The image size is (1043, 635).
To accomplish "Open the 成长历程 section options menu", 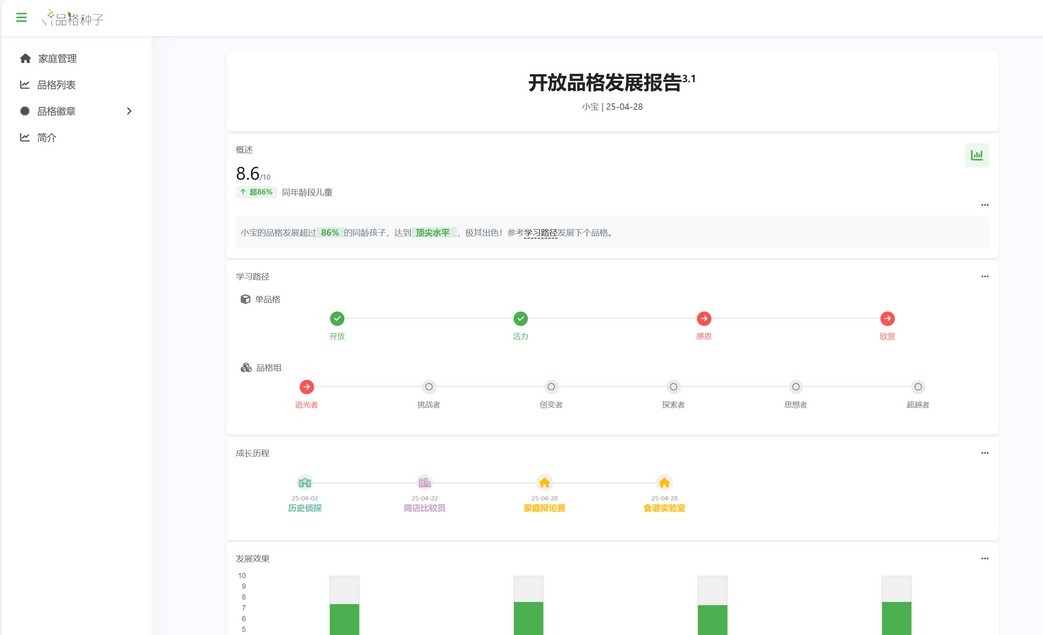I will 984,453.
